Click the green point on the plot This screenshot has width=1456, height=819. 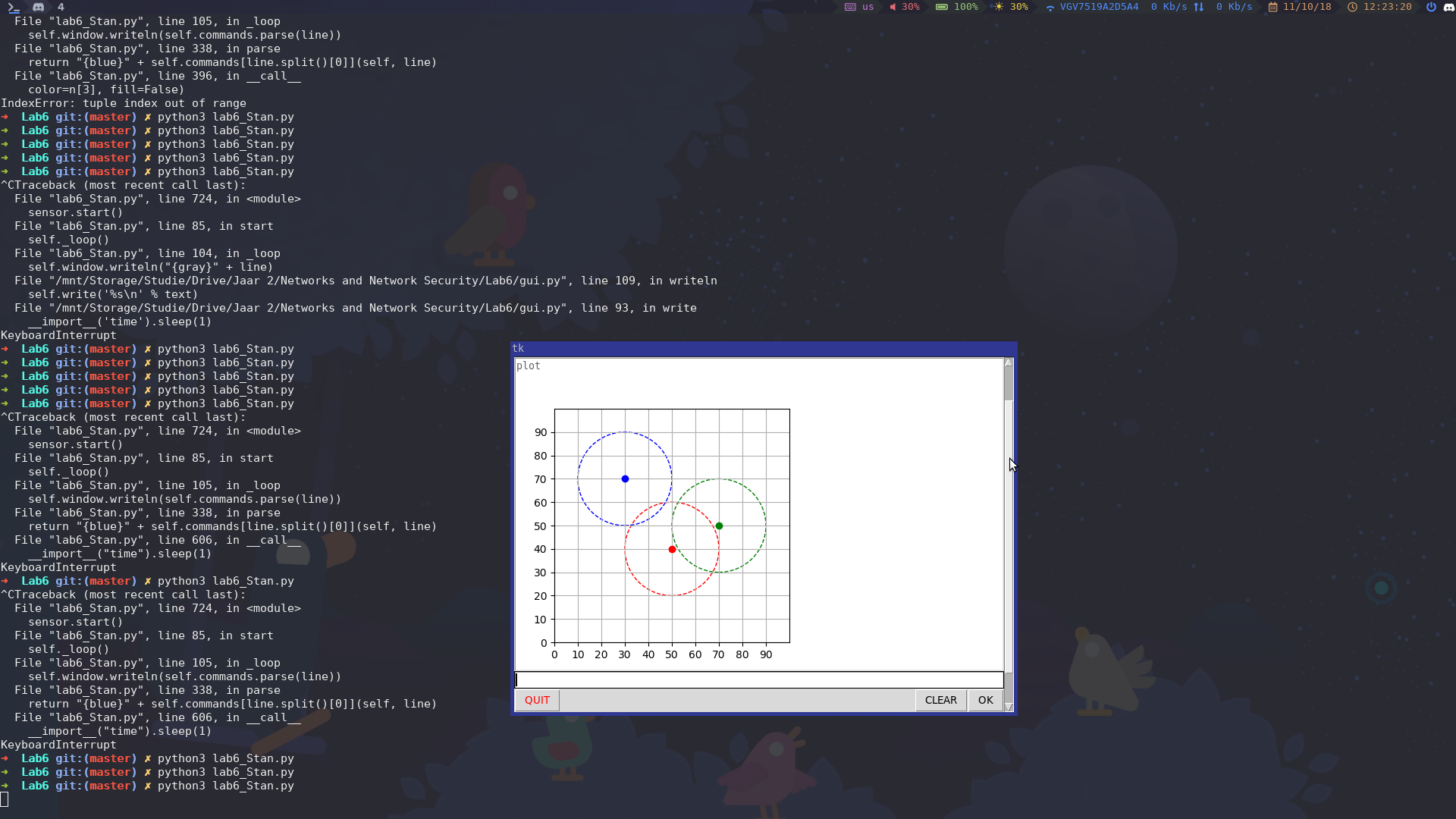coord(719,526)
